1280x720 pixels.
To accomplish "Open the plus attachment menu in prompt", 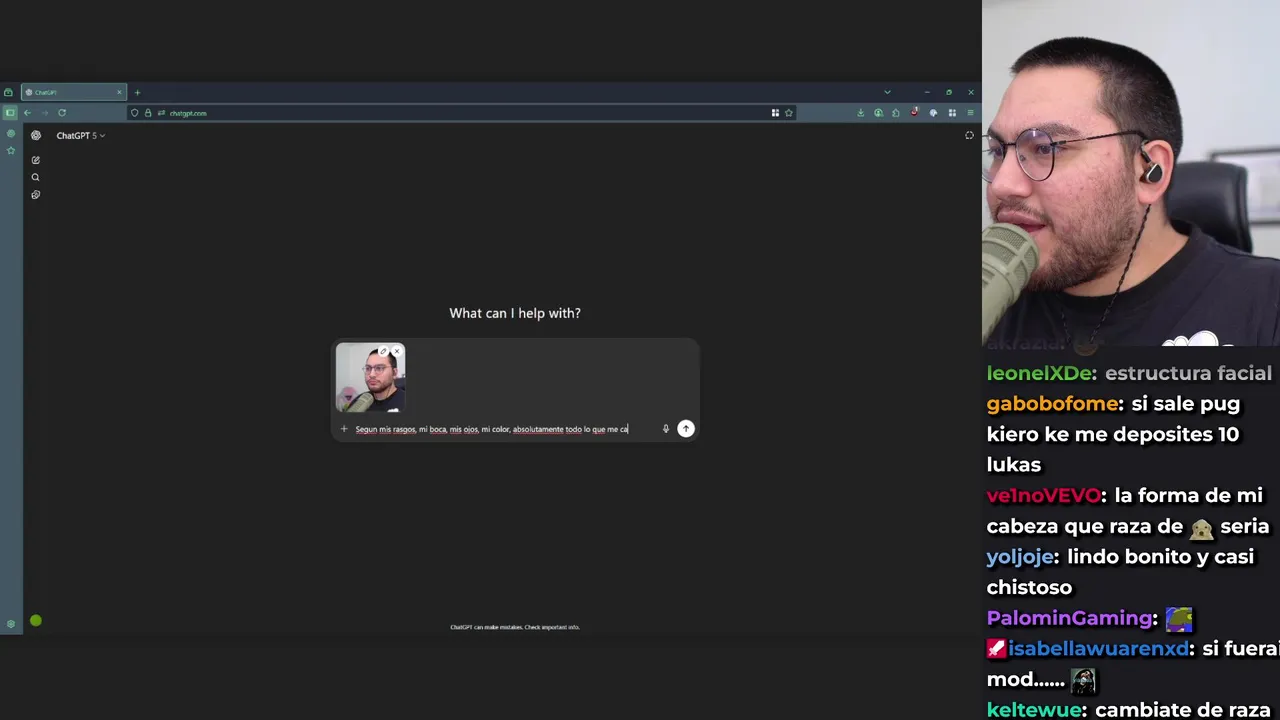I will tap(344, 429).
